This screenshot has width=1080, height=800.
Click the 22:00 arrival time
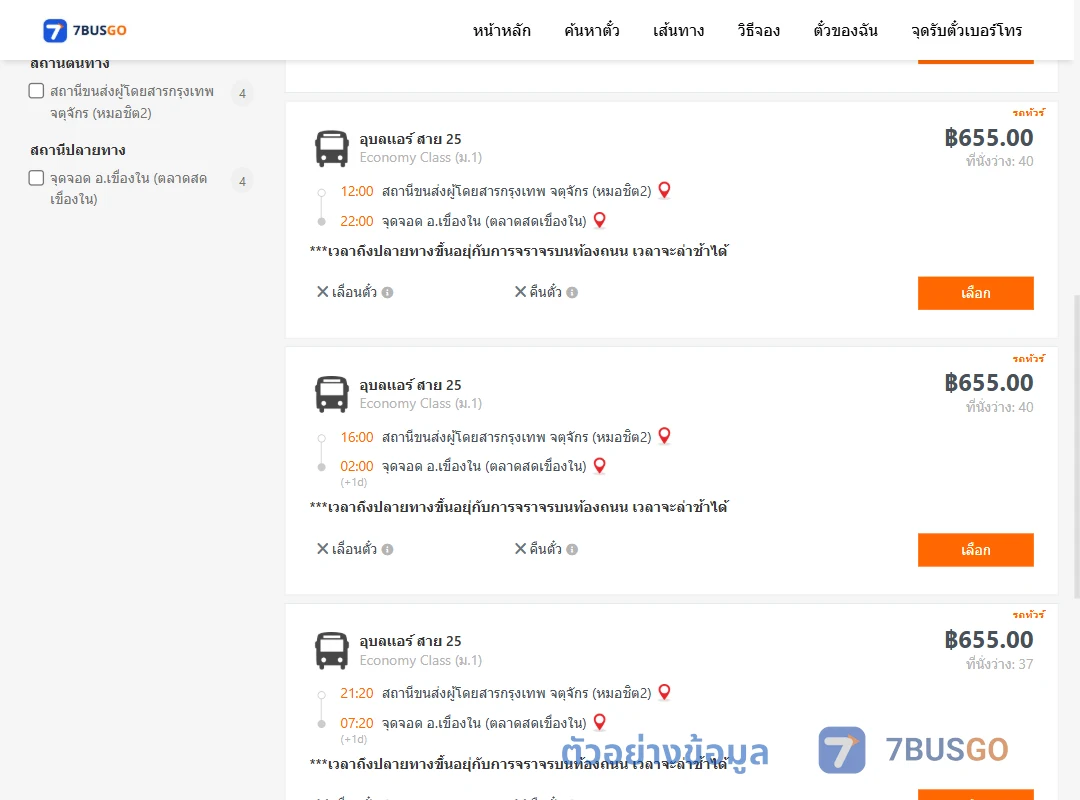[x=357, y=221]
